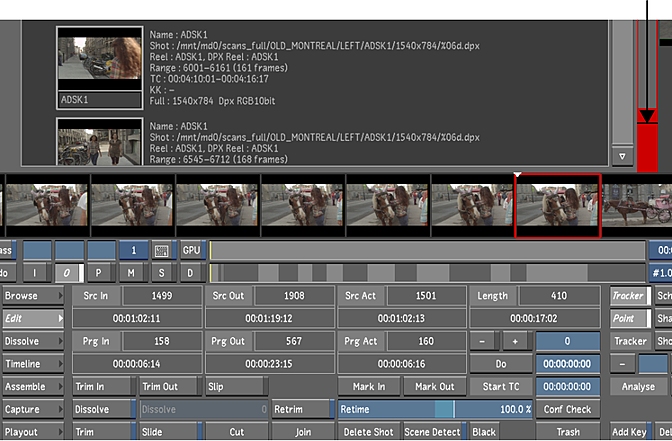Click the Do button
This screenshot has width=672, height=441.
tap(501, 364)
